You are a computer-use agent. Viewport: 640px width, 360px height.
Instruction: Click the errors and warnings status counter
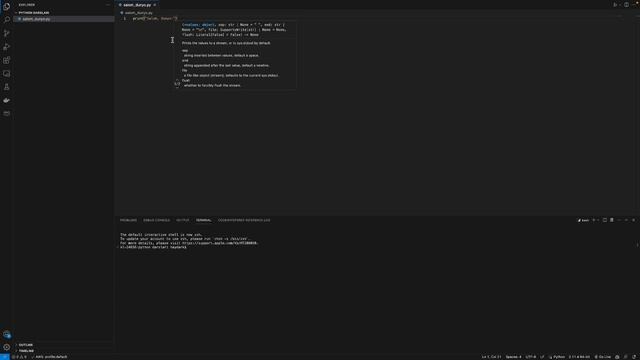pos(19,357)
